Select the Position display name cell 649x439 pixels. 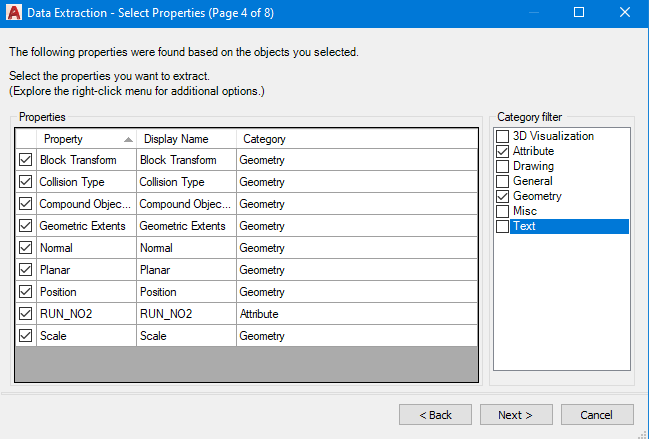(186, 292)
